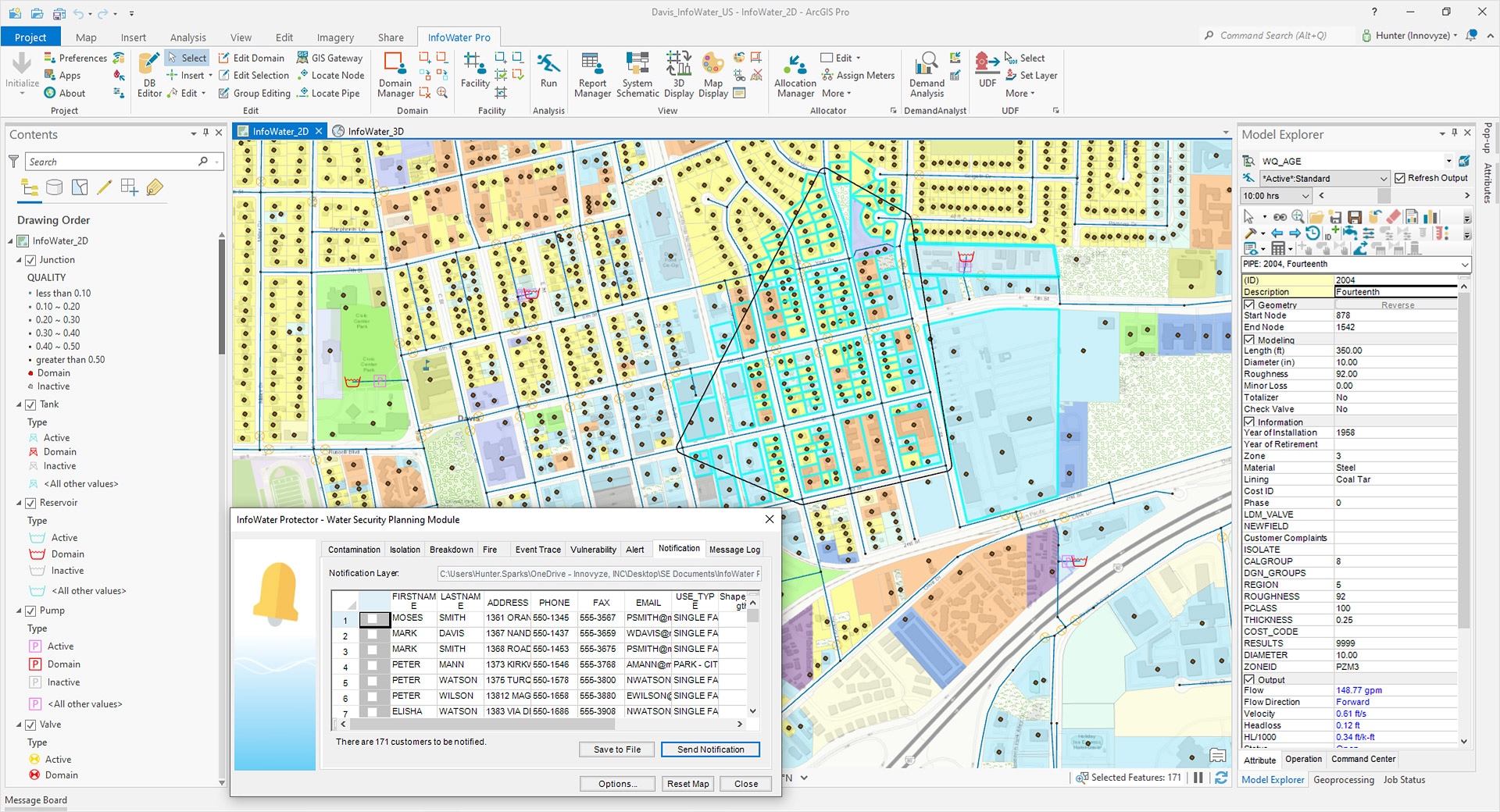
Task: Open the System Schematic view
Action: tap(637, 76)
